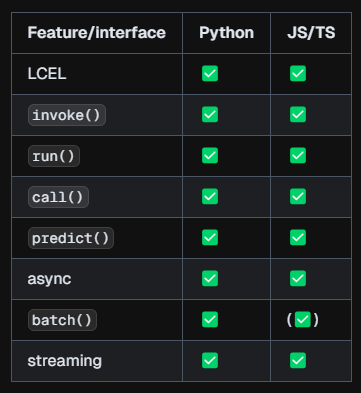Click the streaming row label
361x393 pixels.
tap(65, 361)
